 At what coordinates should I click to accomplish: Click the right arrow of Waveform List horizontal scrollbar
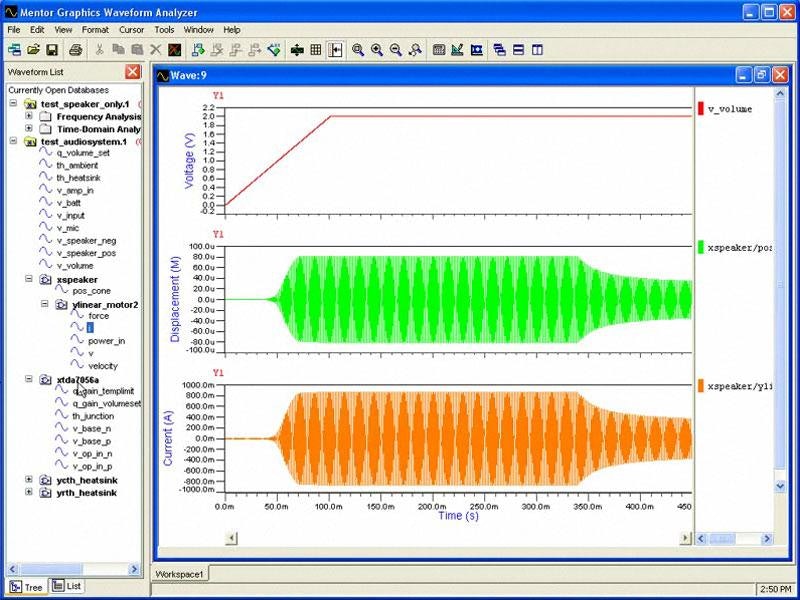(x=134, y=568)
